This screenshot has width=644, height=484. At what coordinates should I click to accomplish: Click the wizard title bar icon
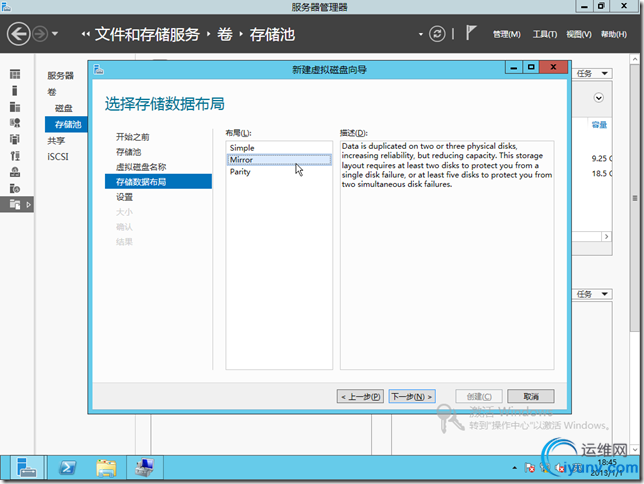tap(99, 69)
